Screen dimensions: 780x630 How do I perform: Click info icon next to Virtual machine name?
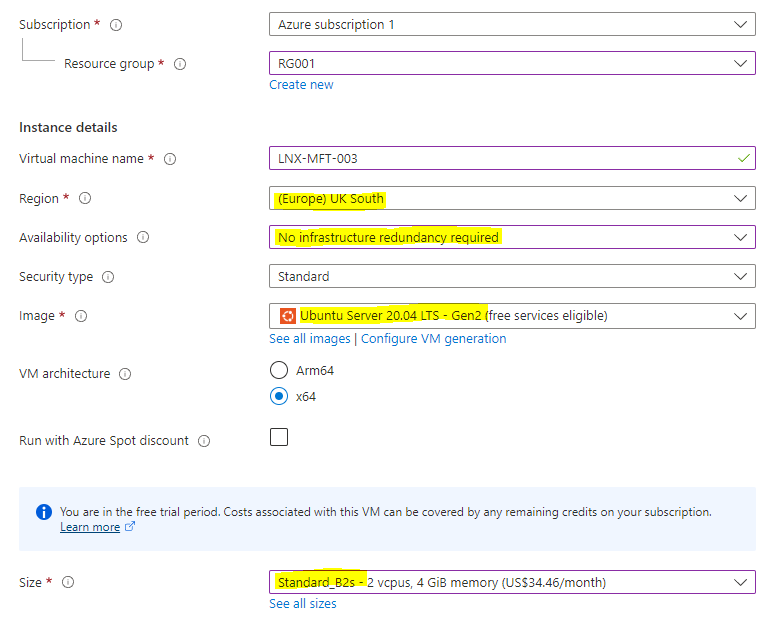[170, 159]
